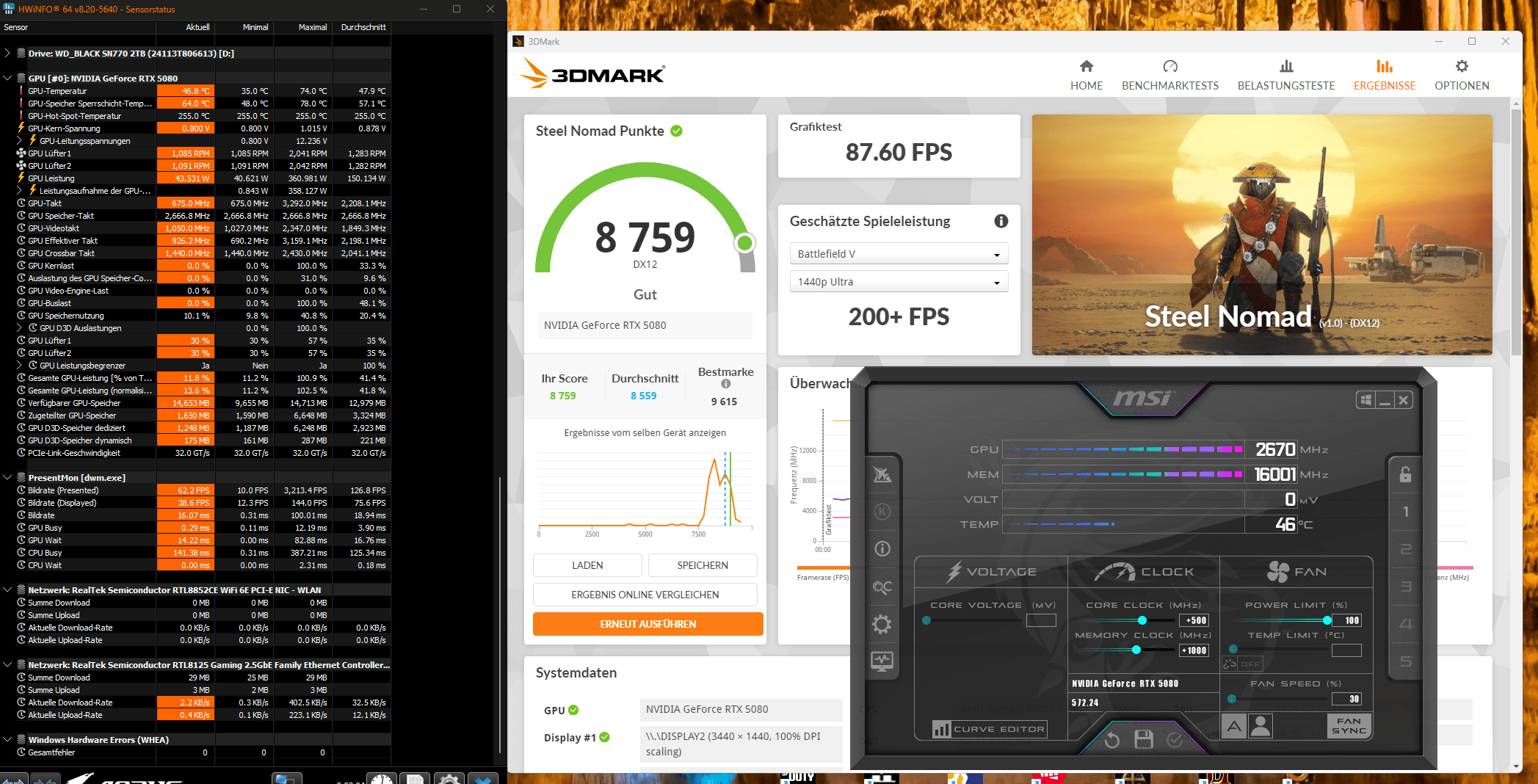Open Afterburner settings gear in sidebar
The width and height of the screenshot is (1538, 784).
[x=882, y=624]
